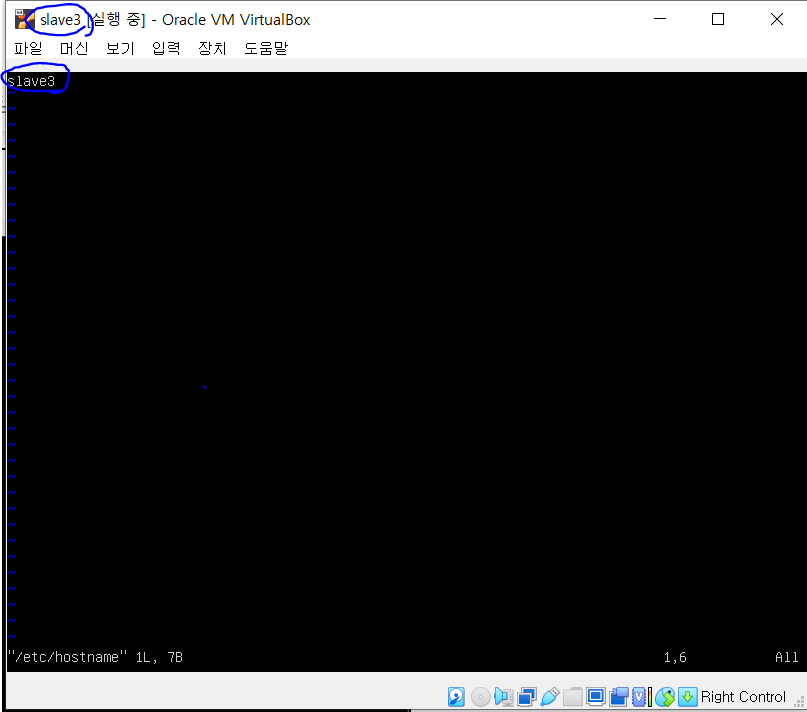The image size is (807, 712).
Task: Click the shared folders status icon
Action: [572, 697]
